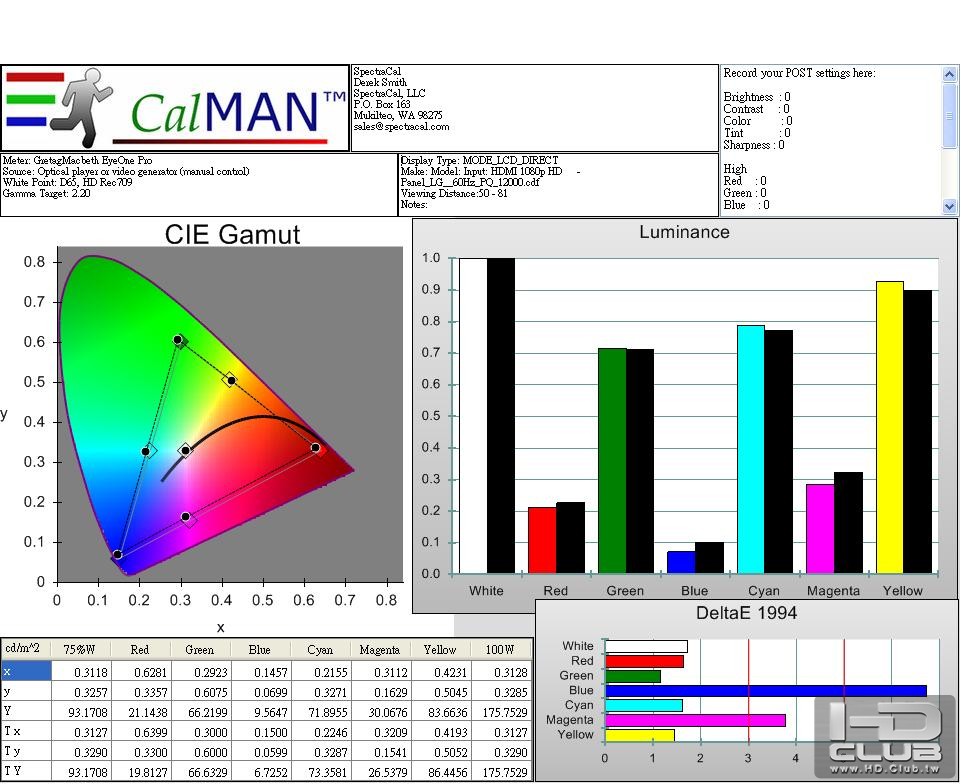Screen dimensions: 961x784
Task: Click the Luminance chart title
Action: [684, 232]
